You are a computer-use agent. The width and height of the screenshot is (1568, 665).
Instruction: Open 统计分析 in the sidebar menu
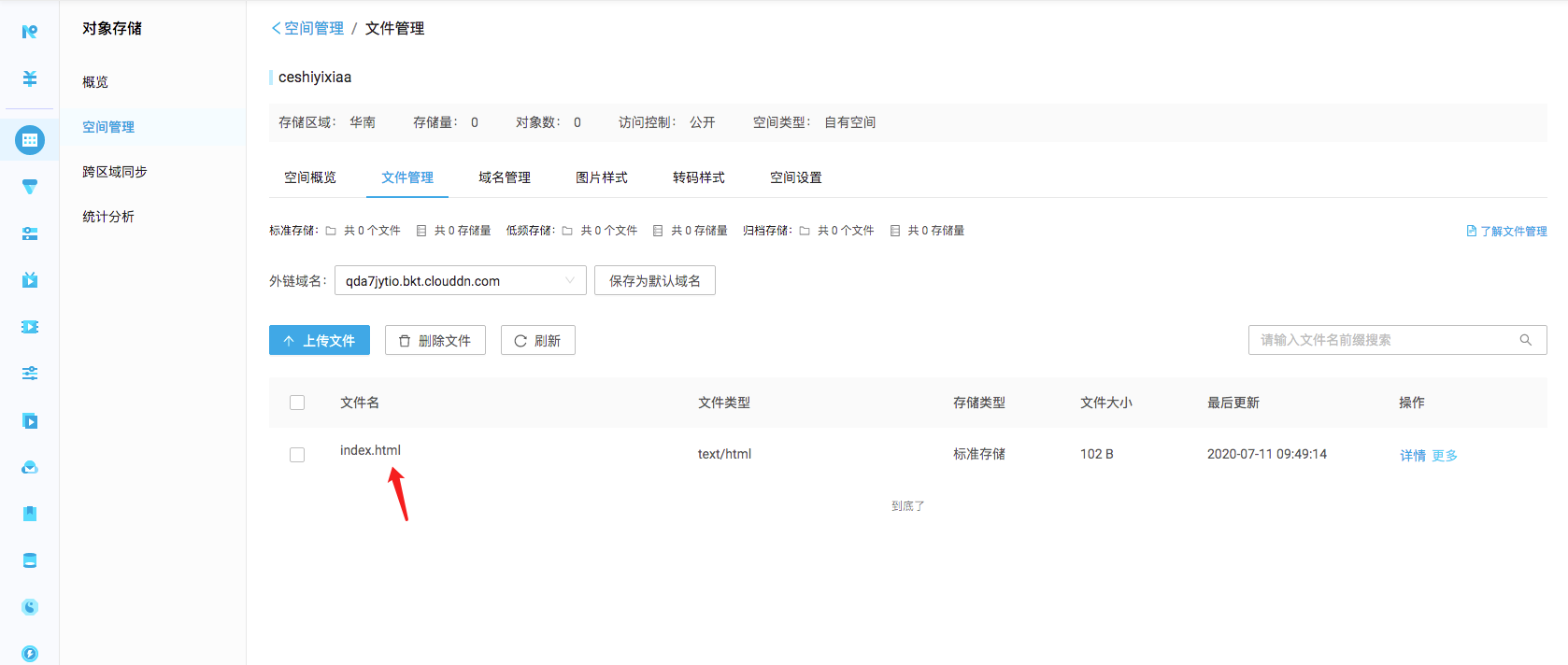click(x=108, y=217)
